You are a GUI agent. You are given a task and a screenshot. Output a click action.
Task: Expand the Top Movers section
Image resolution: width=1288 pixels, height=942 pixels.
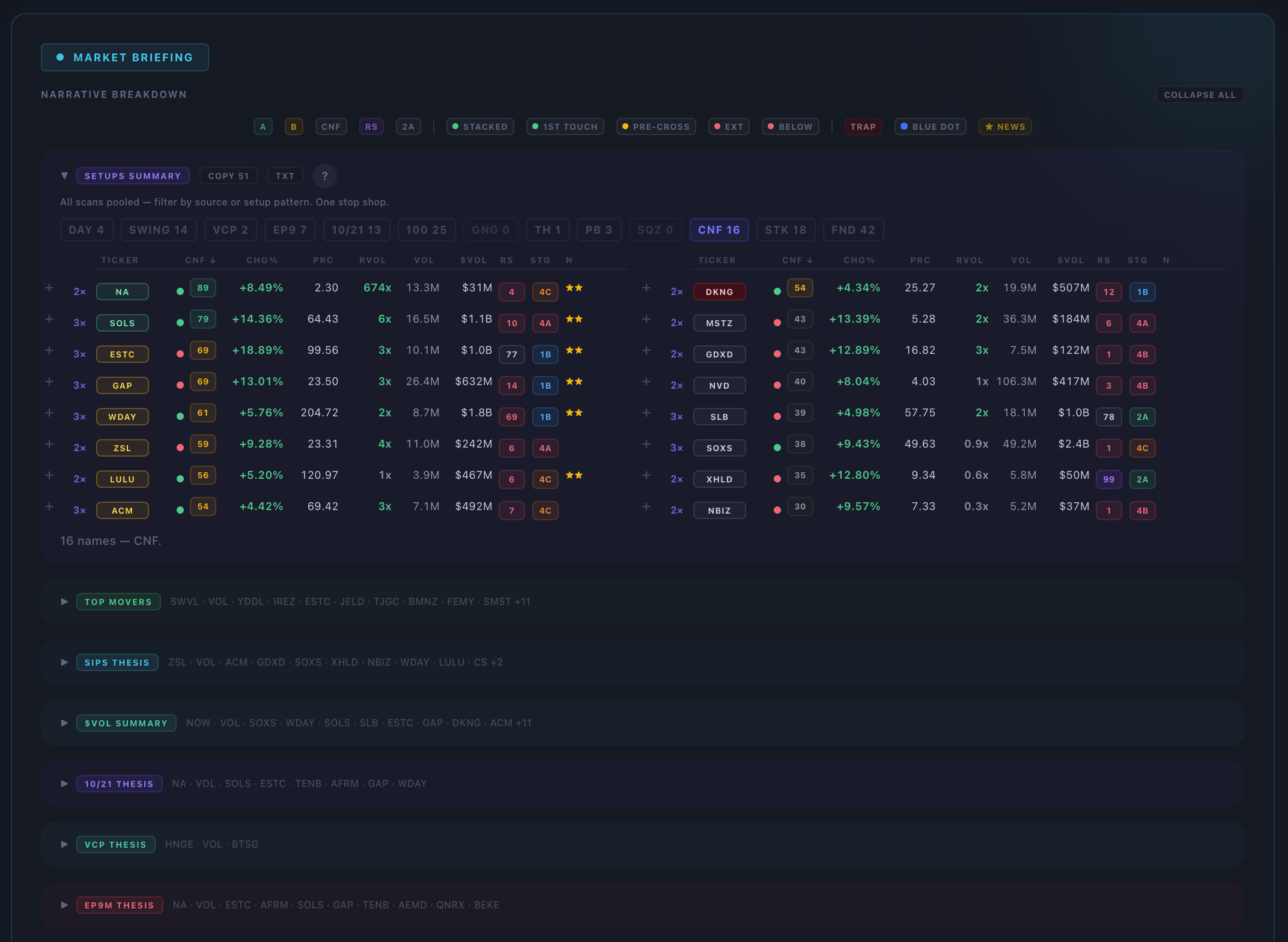[64, 601]
